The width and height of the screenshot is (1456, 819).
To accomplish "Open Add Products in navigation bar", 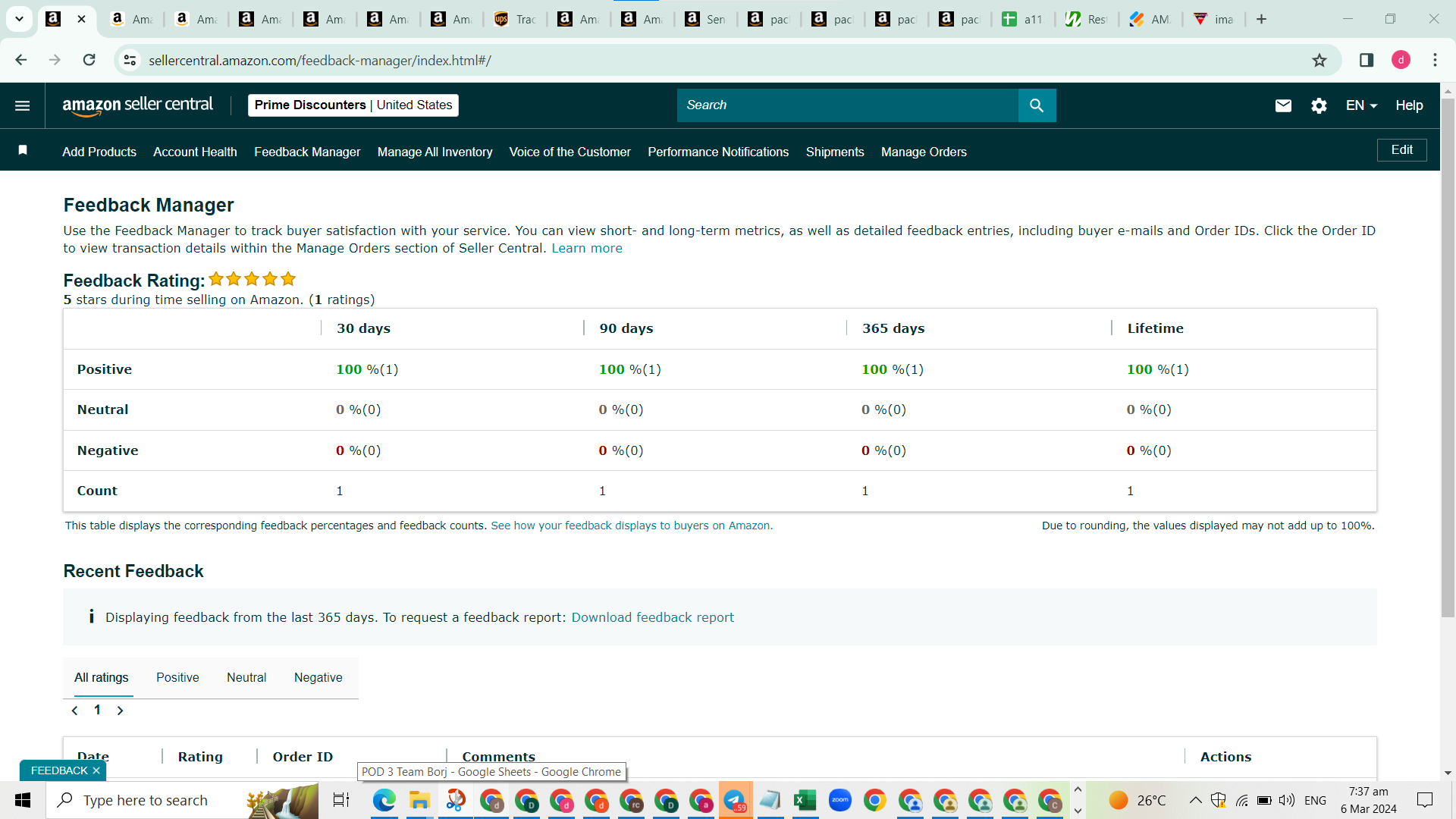I will point(99,152).
